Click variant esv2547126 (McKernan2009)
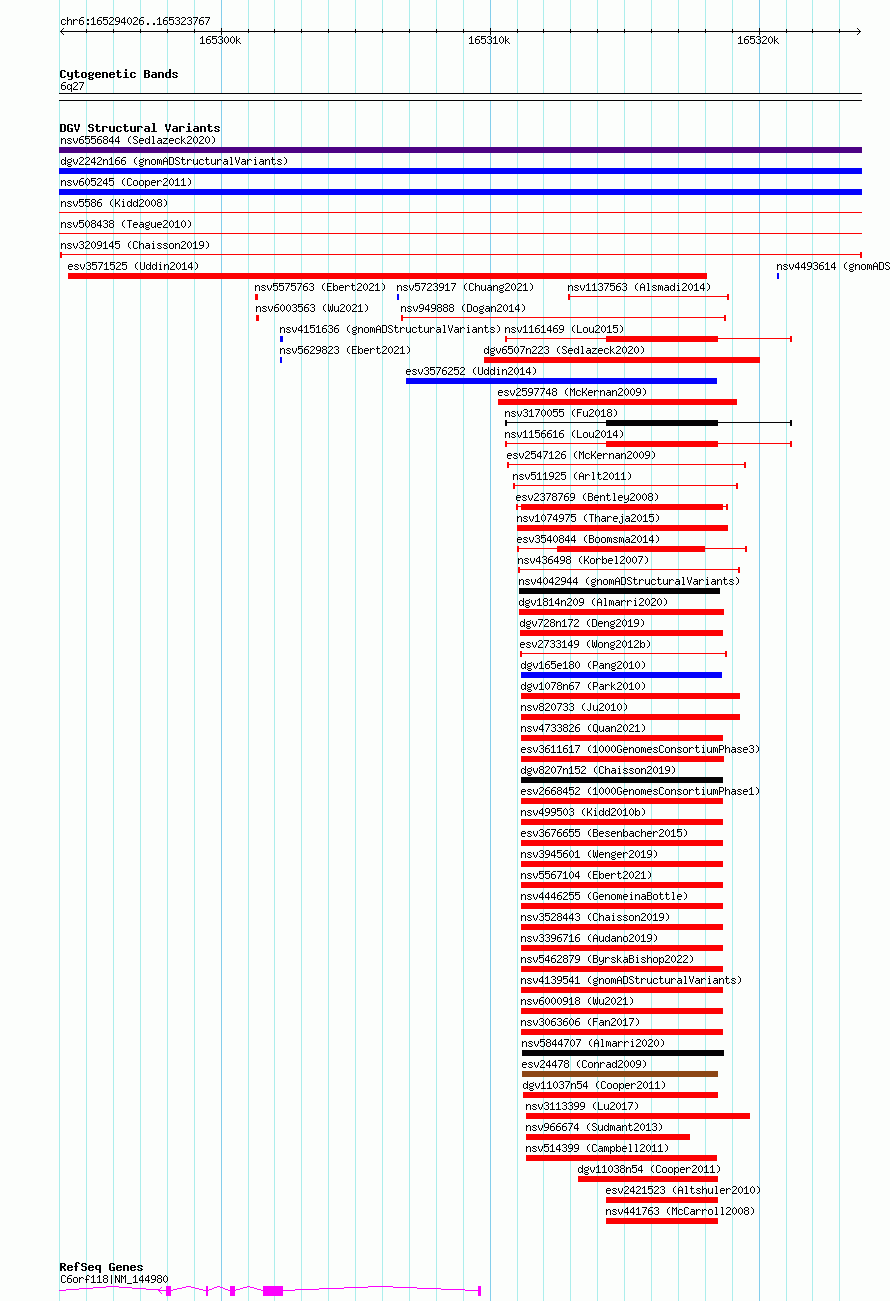Image resolution: width=890 pixels, height=1301 pixels. (x=581, y=455)
